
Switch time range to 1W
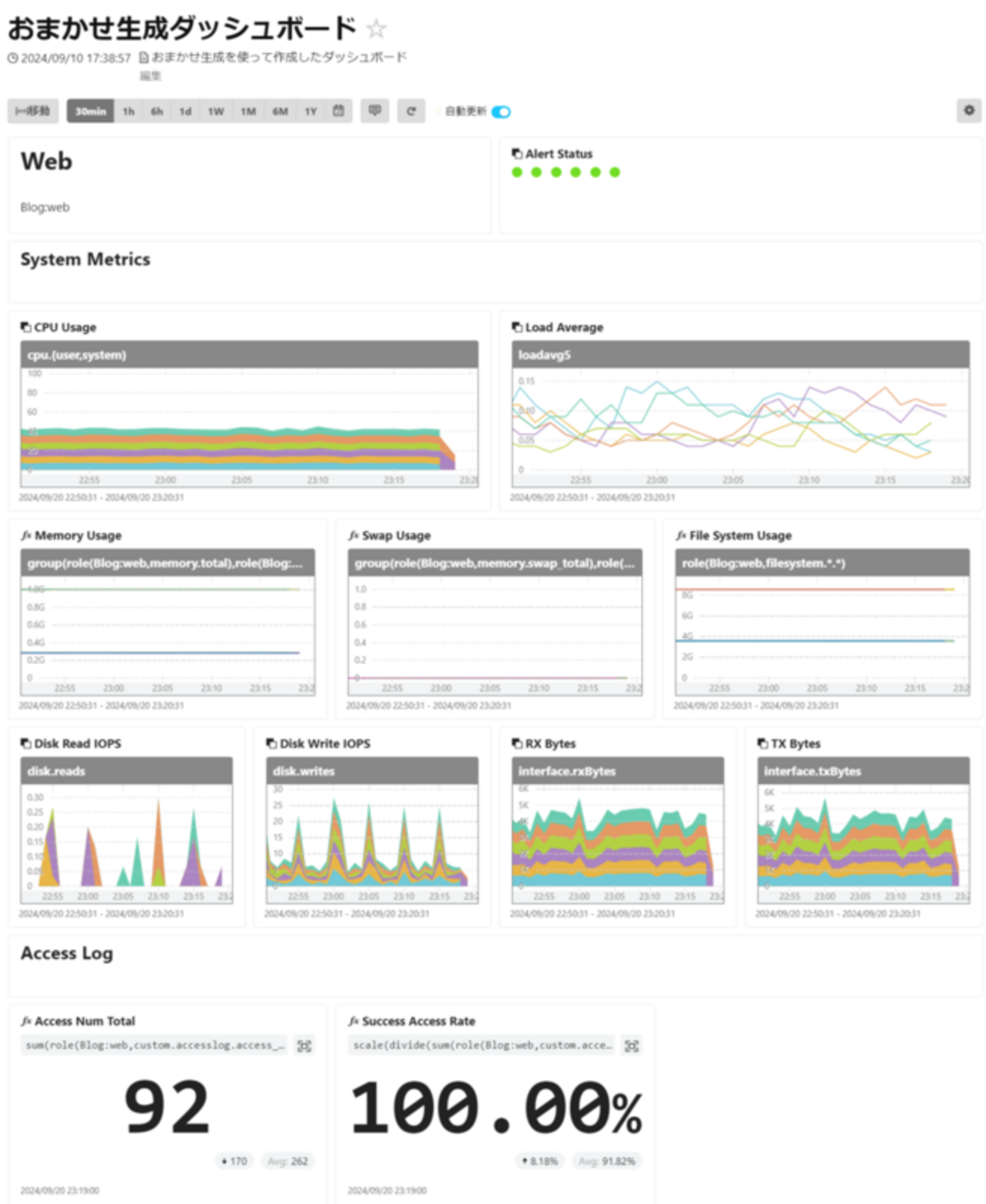click(x=216, y=111)
